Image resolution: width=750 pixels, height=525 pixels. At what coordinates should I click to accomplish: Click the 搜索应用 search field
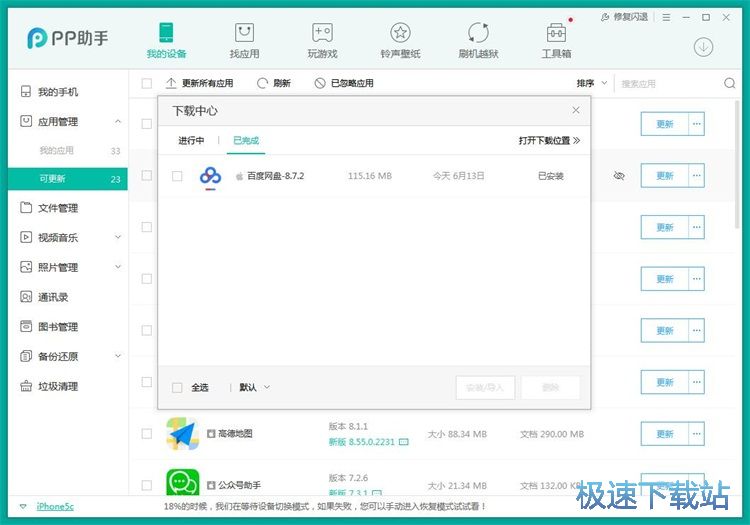(669, 83)
